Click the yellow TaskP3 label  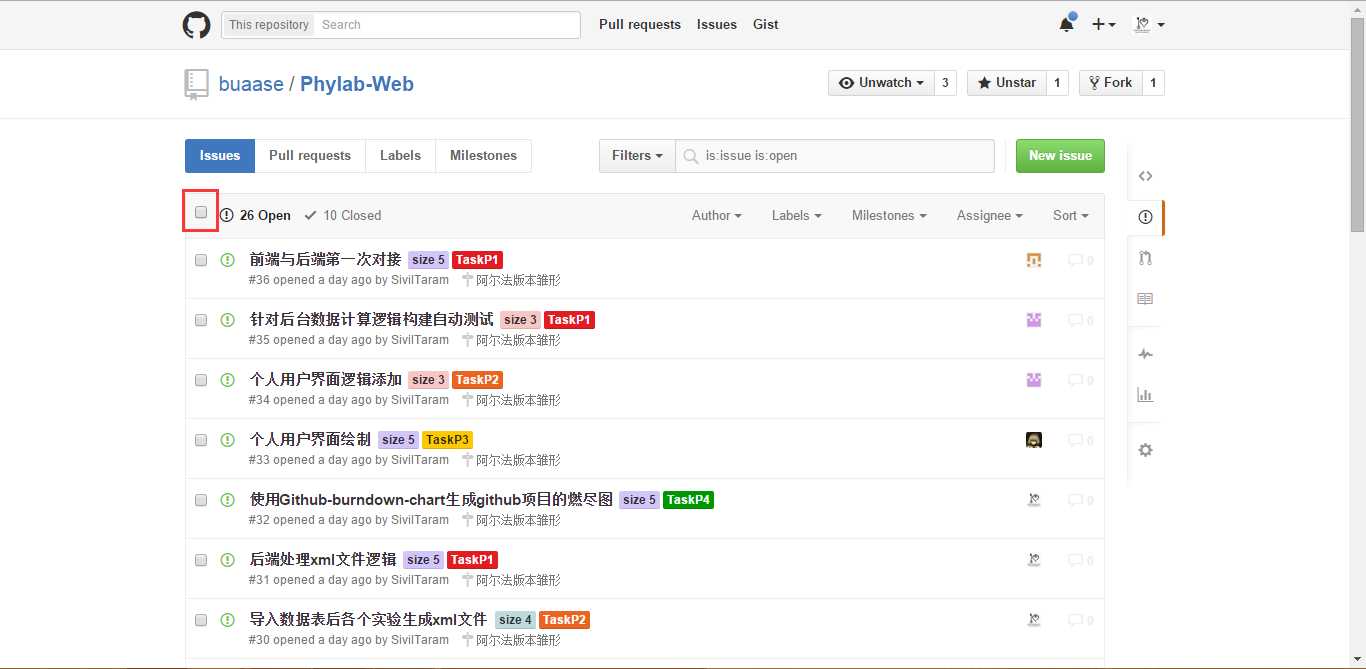click(447, 440)
